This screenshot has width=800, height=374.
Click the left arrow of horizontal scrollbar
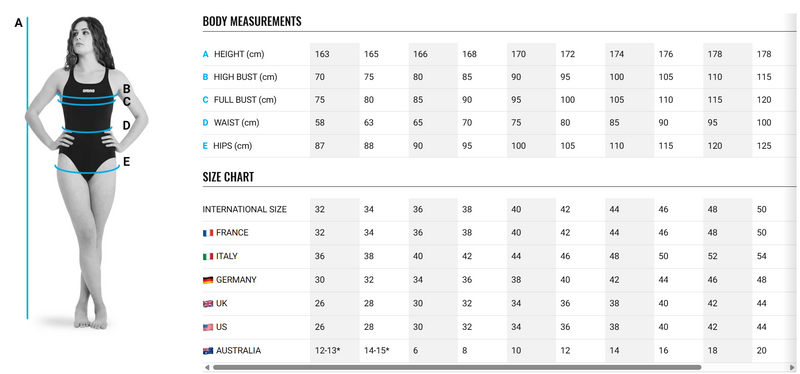[x=207, y=367]
